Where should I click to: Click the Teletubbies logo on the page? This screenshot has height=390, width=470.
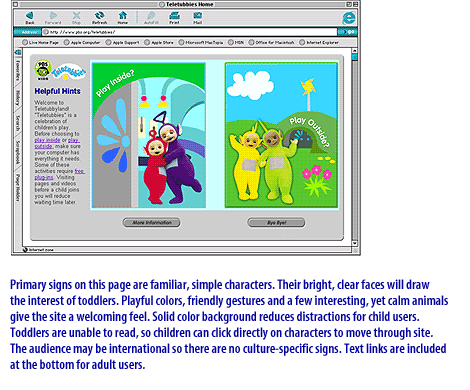69,71
